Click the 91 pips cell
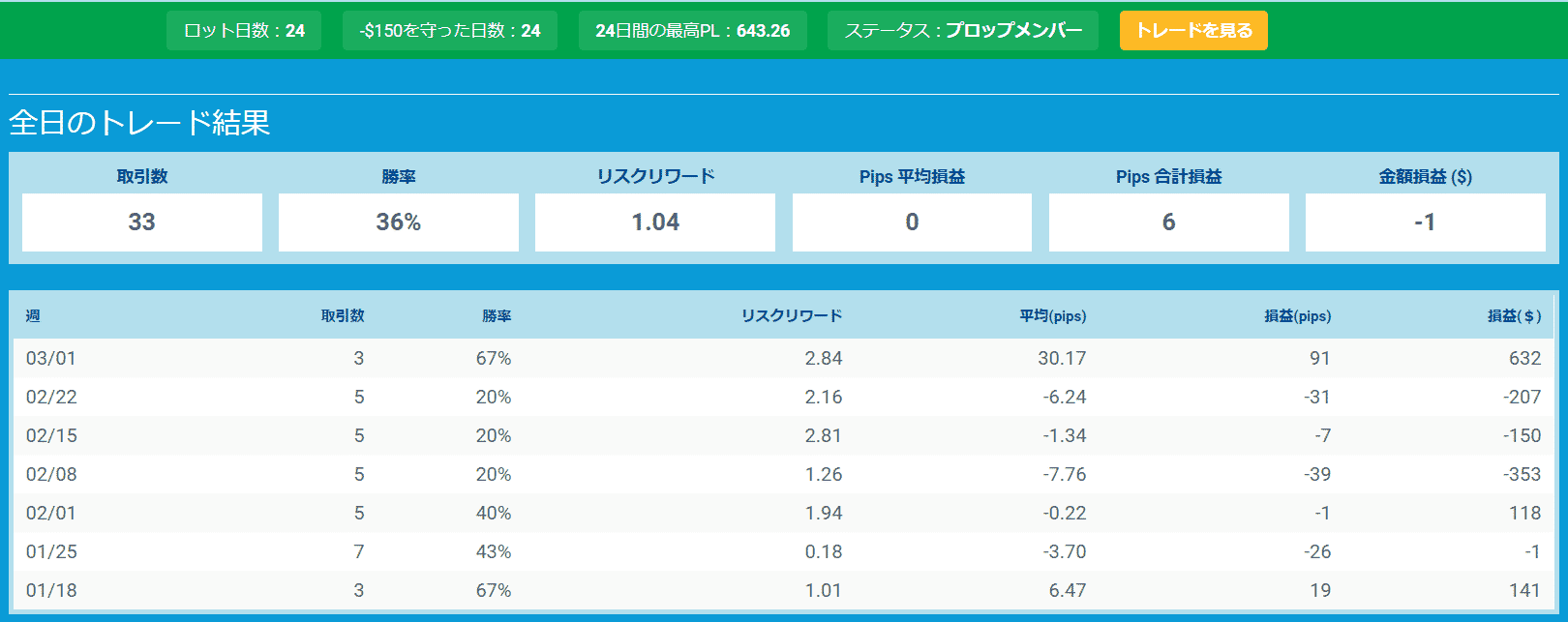Image resolution: width=1568 pixels, height=622 pixels. [1320, 358]
